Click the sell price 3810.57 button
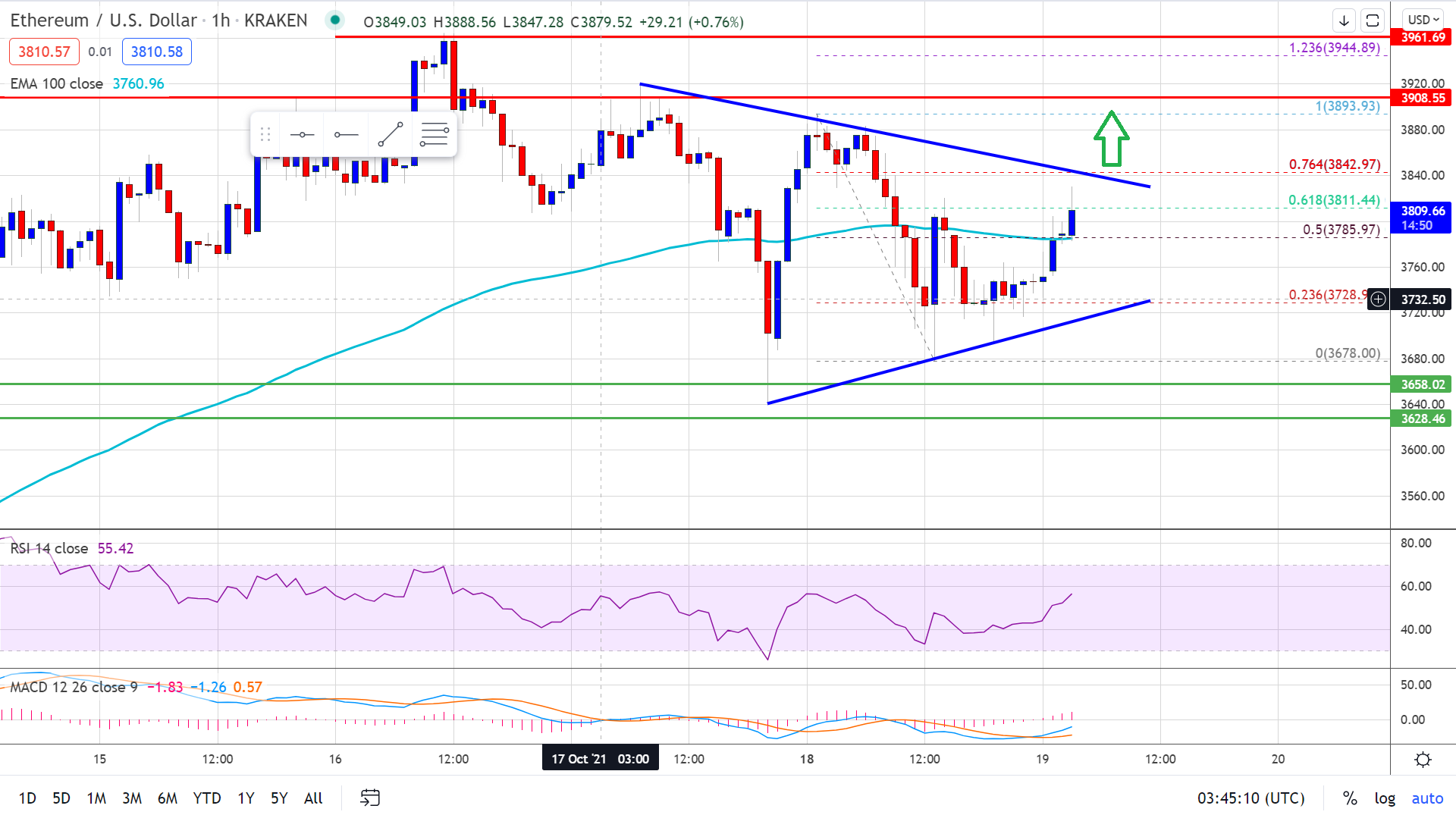This screenshot has width=1456, height=815. pos(43,52)
